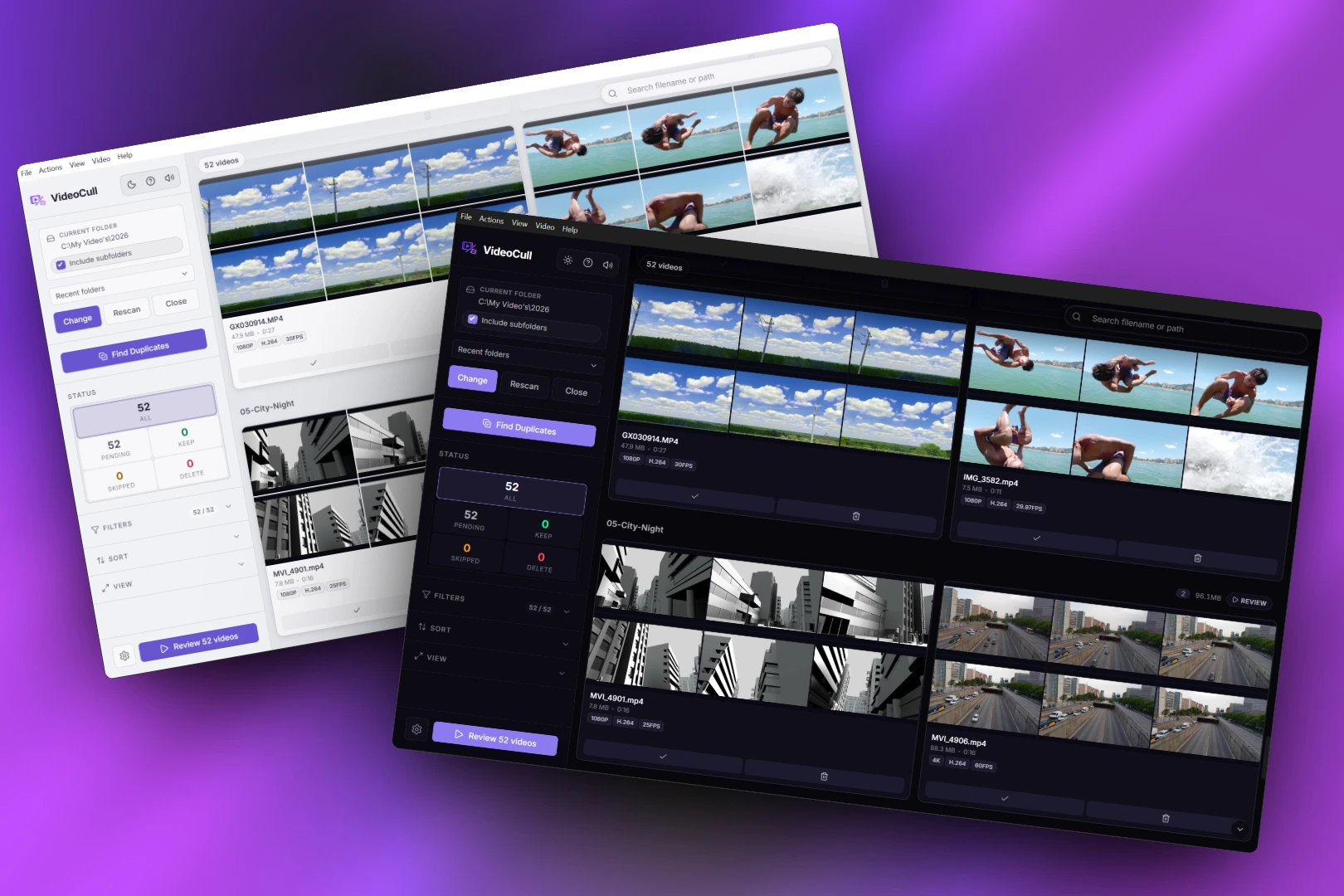Image resolution: width=1344 pixels, height=896 pixels.
Task: Expand the Filters section in light window
Action: coord(161,518)
